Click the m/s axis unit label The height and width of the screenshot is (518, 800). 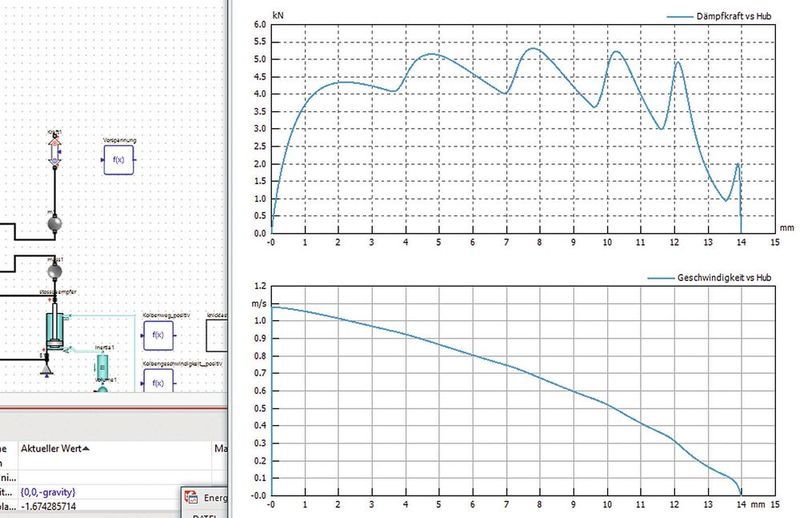pyautogui.click(x=259, y=304)
